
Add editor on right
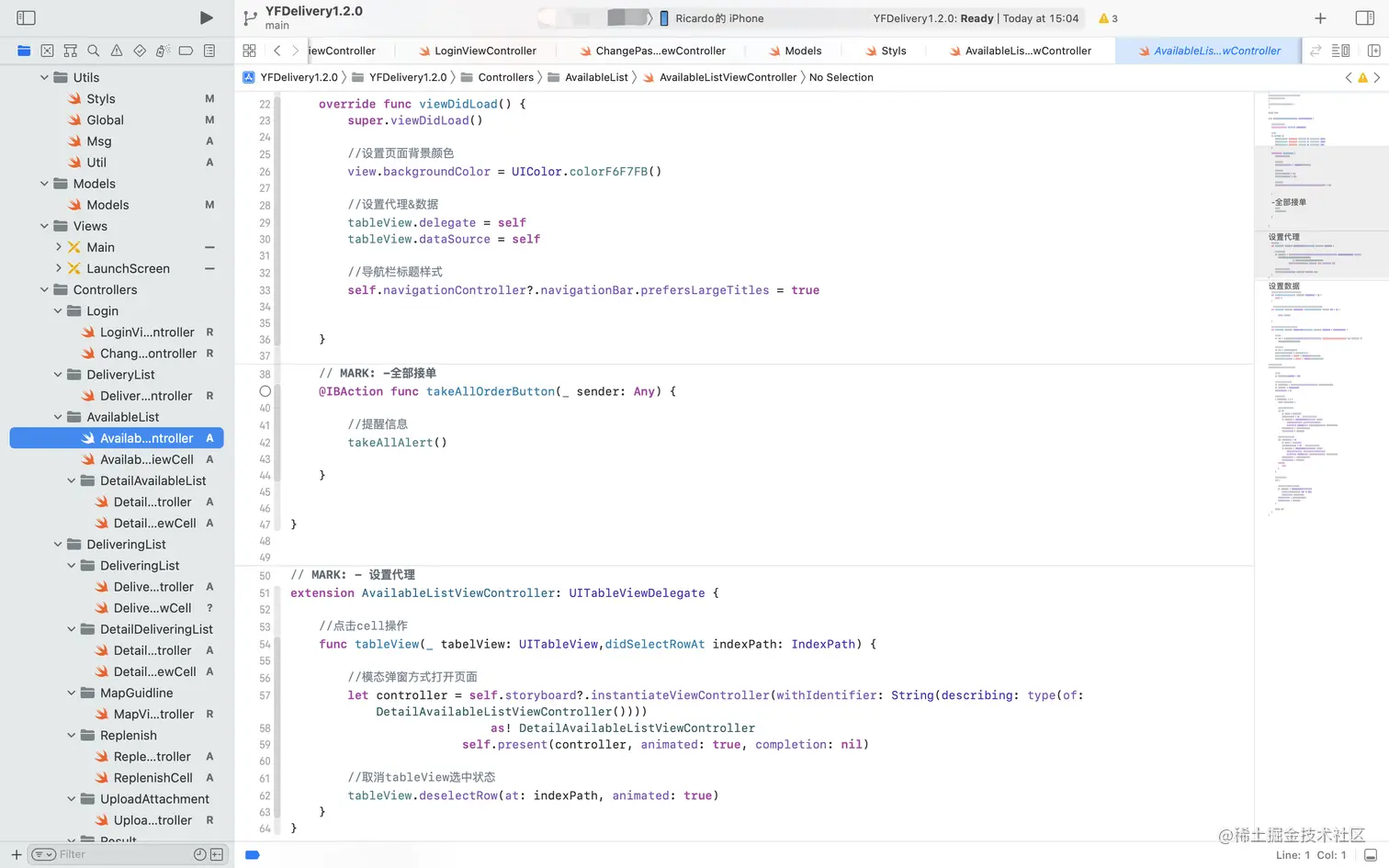click(x=1373, y=51)
